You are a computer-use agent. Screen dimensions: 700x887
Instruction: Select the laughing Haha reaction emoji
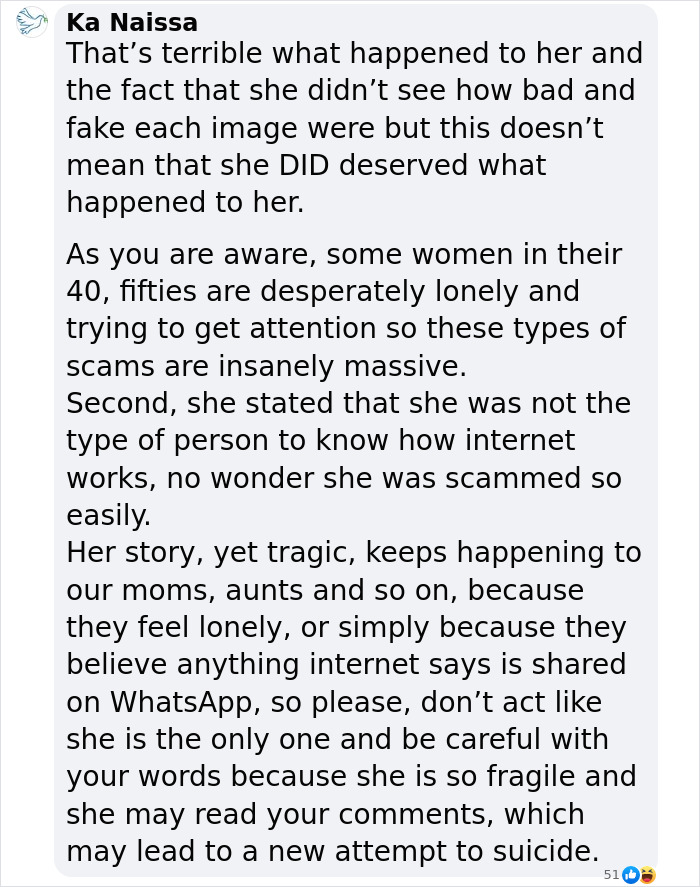(x=647, y=874)
